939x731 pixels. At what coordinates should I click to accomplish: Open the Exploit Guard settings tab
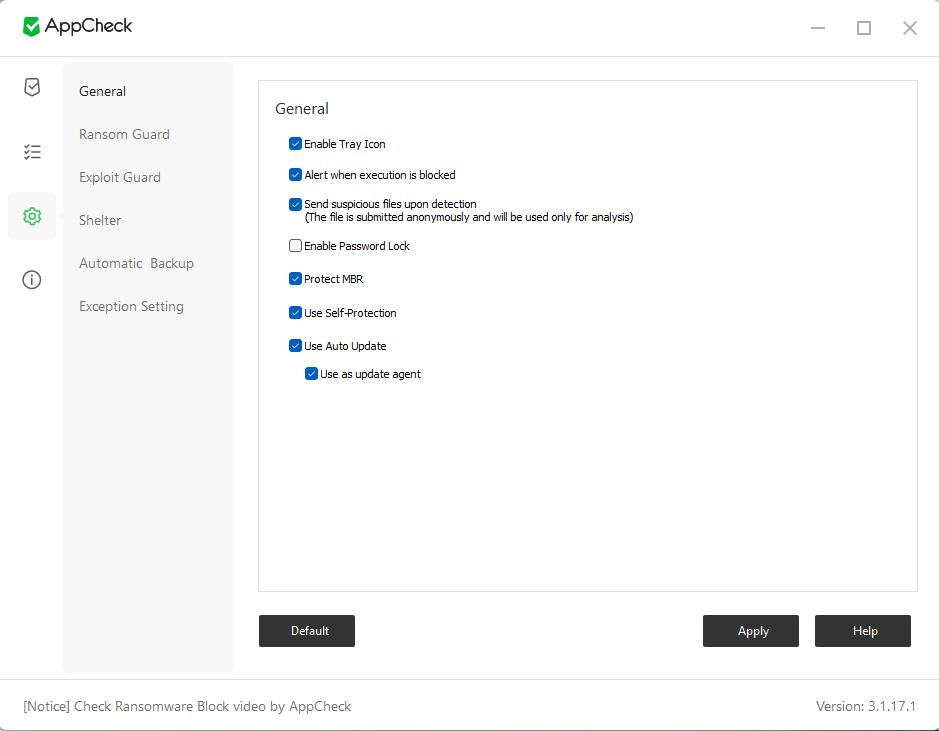pyautogui.click(x=120, y=177)
